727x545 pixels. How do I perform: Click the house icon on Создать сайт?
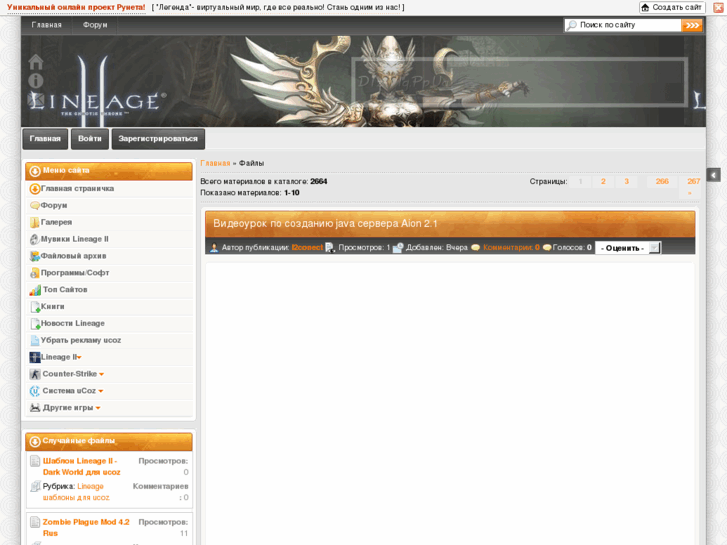coord(645,7)
